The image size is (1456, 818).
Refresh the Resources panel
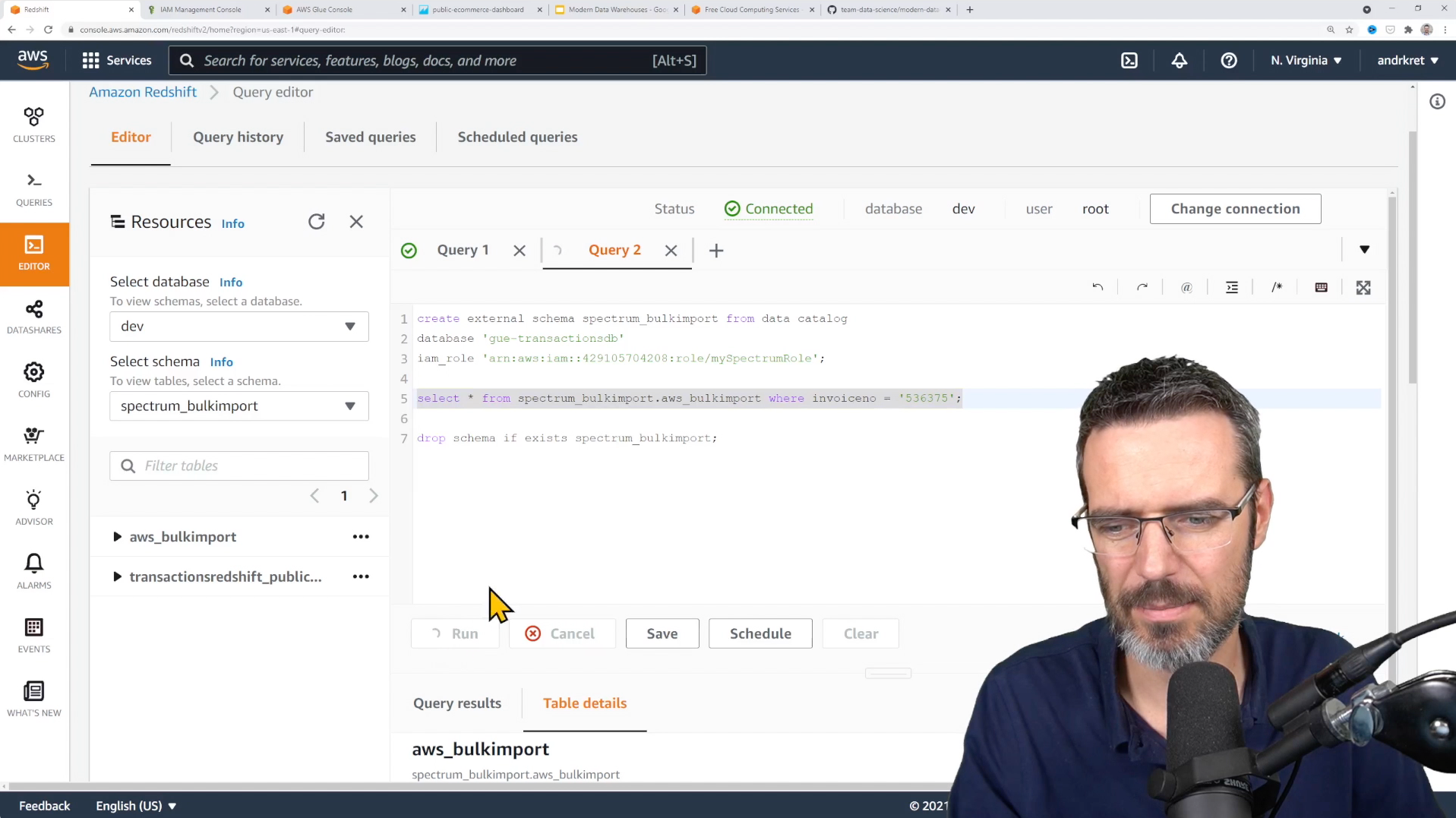coord(317,222)
